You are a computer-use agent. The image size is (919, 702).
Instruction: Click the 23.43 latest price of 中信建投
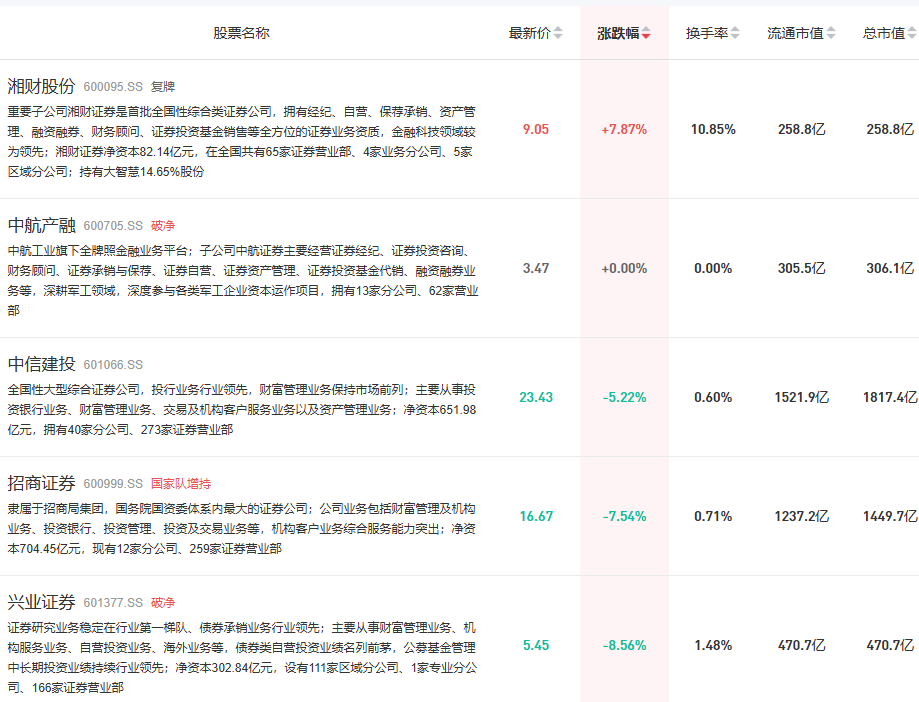click(x=536, y=397)
